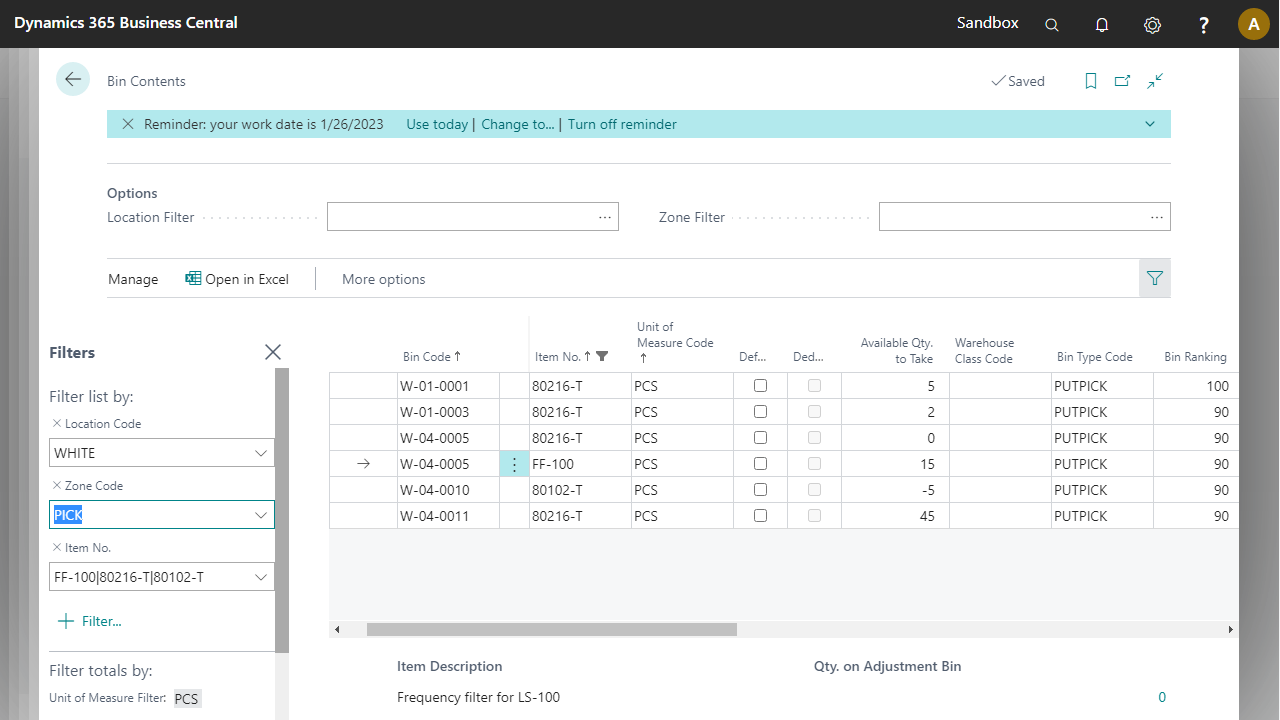Select bin code W-01-0001 cell

point(448,385)
